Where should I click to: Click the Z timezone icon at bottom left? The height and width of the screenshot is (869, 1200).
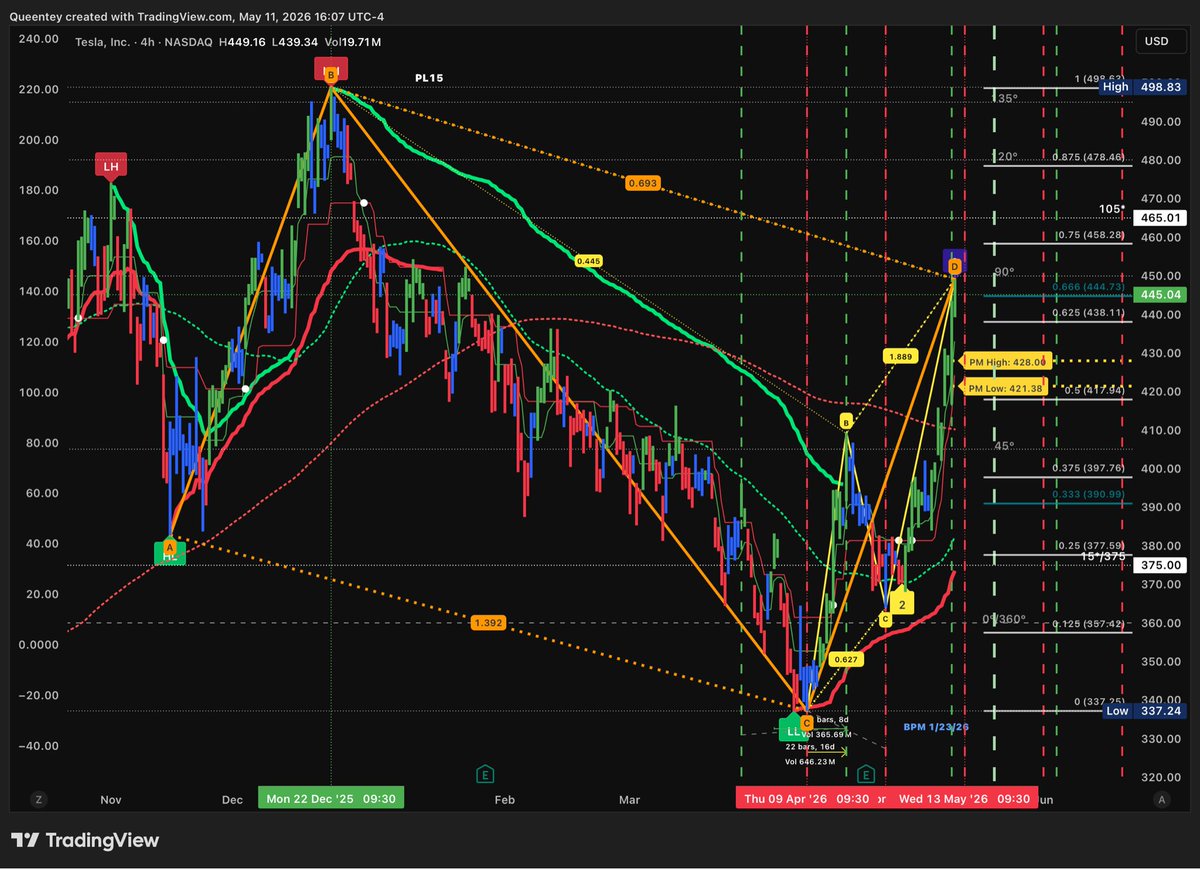click(x=38, y=799)
